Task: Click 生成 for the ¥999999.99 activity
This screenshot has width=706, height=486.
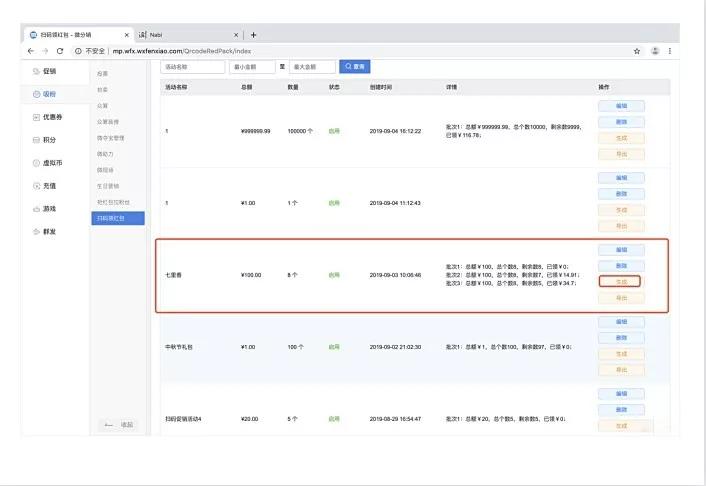Action: click(x=621, y=138)
